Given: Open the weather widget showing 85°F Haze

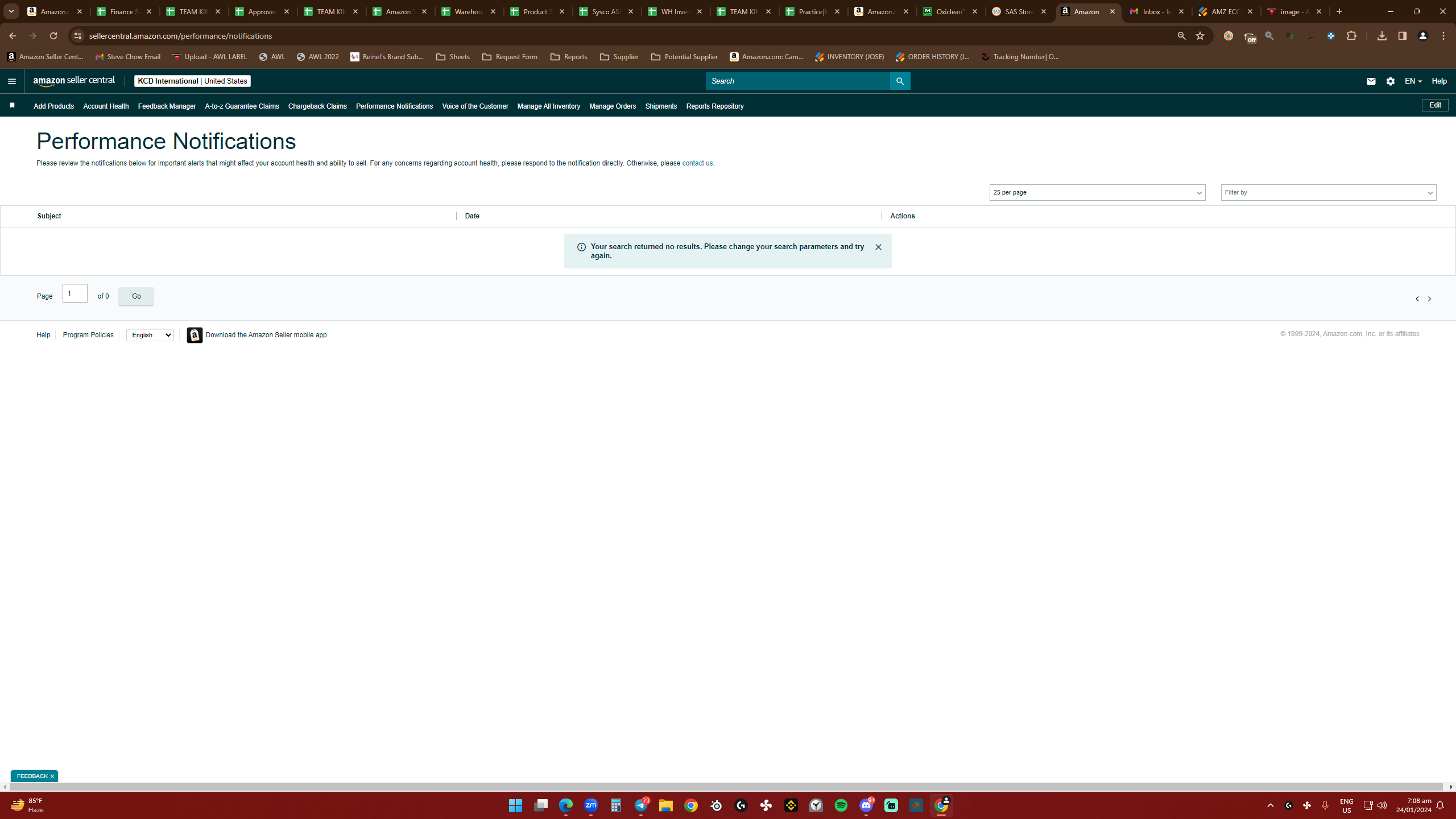Looking at the screenshot, I should pyautogui.click(x=27, y=805).
